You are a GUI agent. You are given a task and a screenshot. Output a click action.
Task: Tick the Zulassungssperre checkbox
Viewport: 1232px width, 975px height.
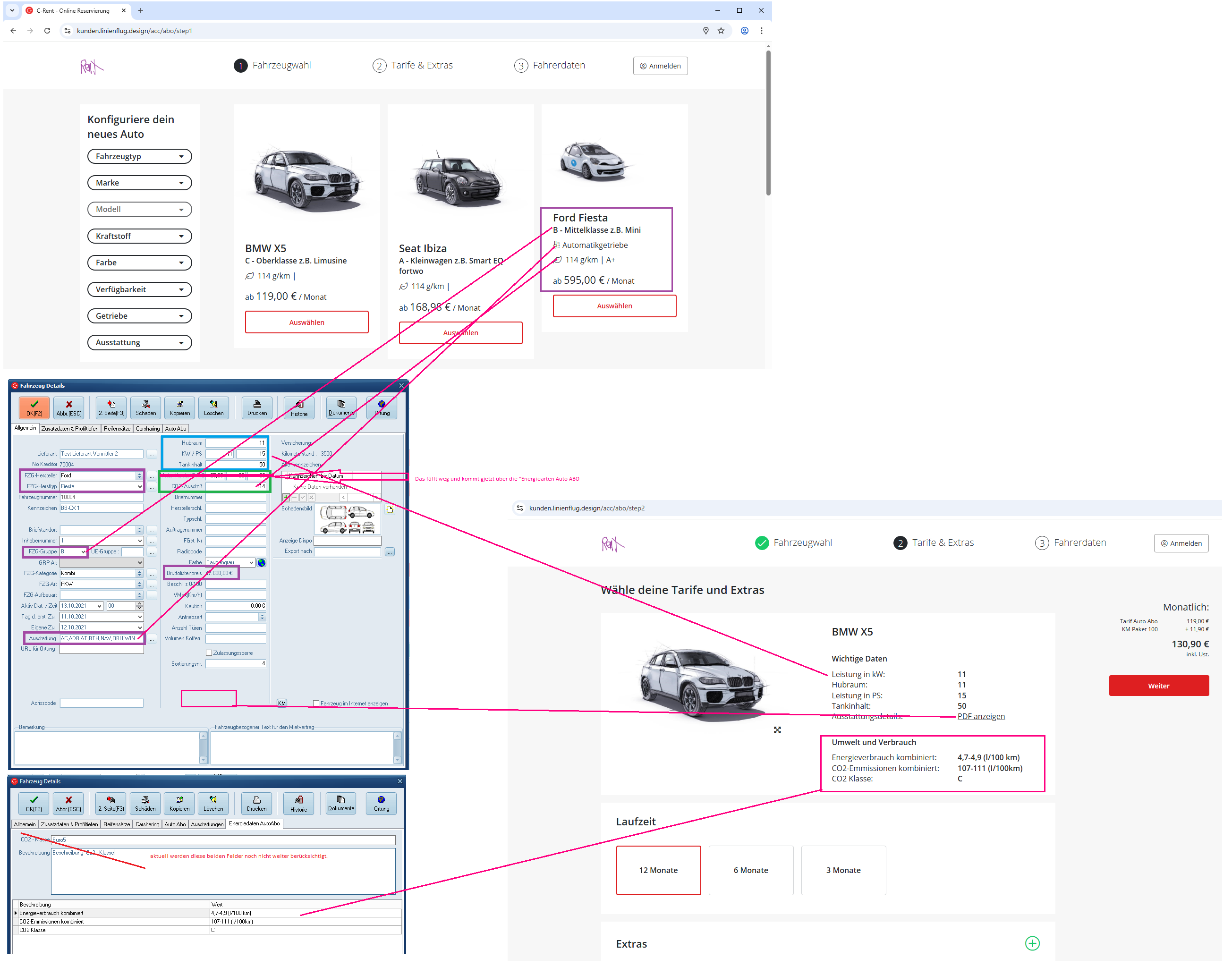[209, 653]
